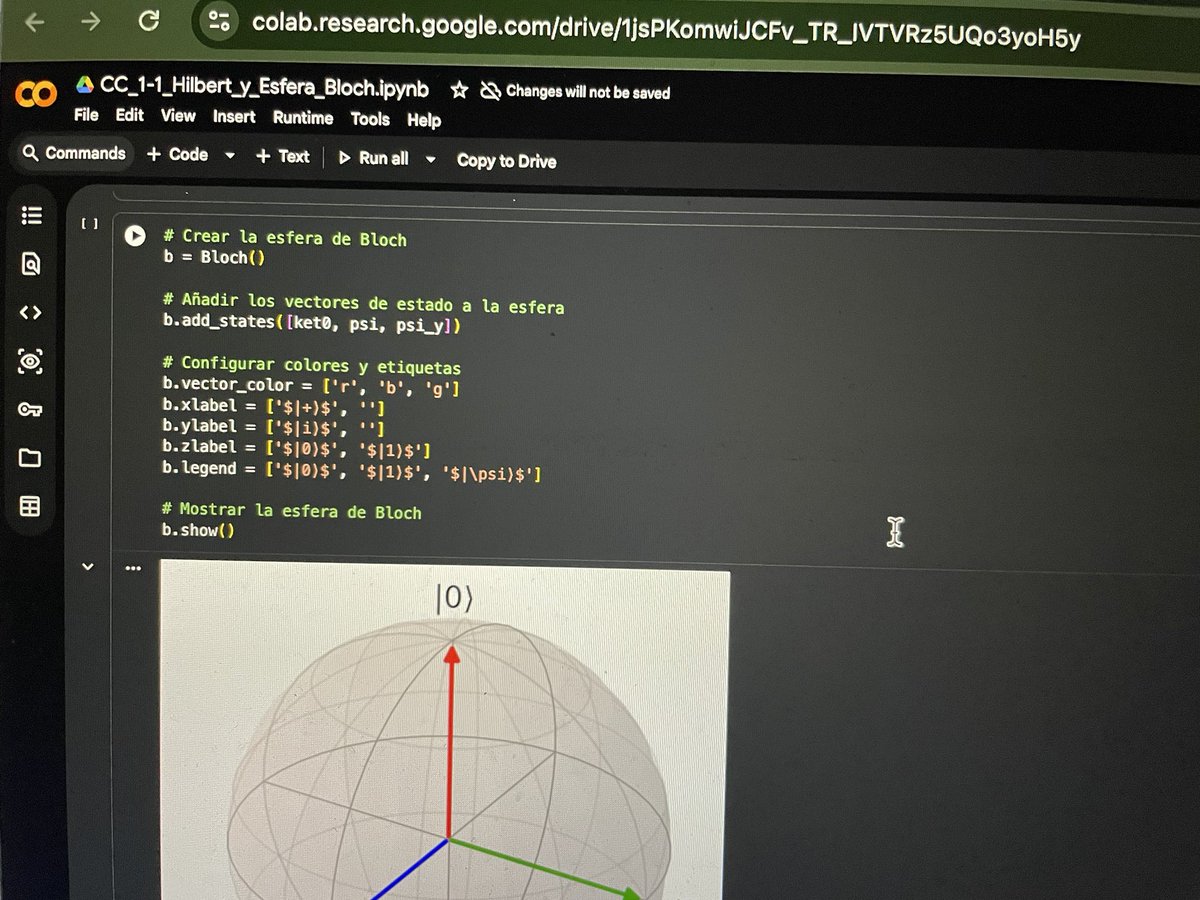Reload the Colab page
This screenshot has width=1200, height=900.
click(149, 20)
